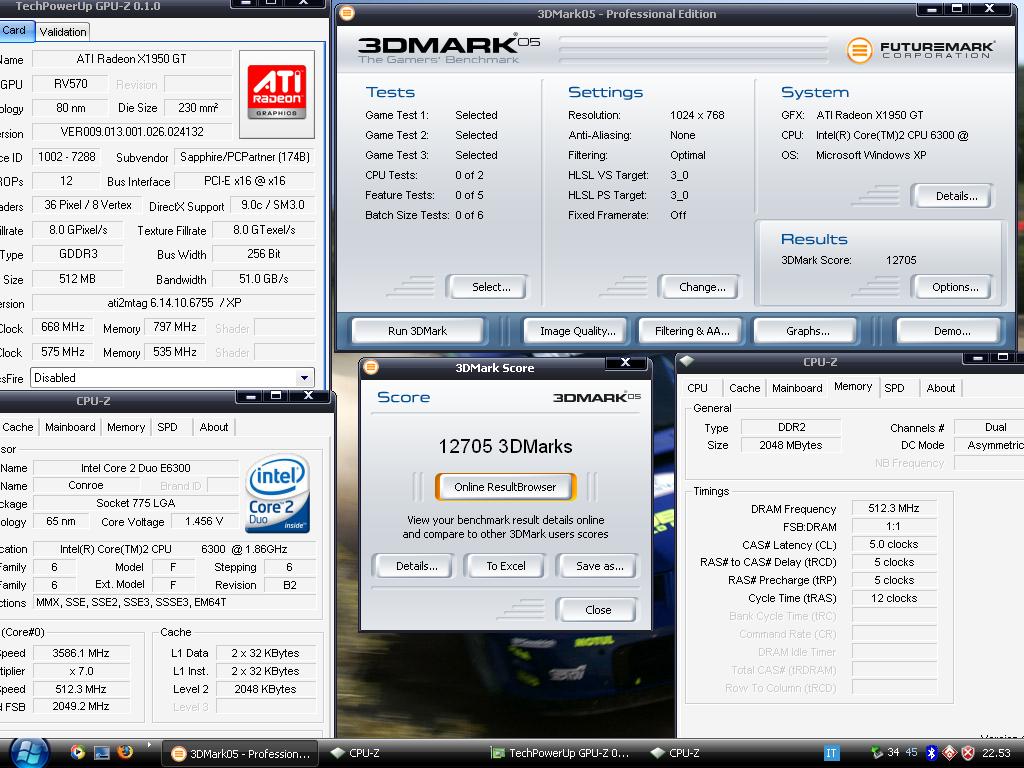Image resolution: width=1024 pixels, height=768 pixels.
Task: Click Save as... in score dialog
Action: point(600,566)
